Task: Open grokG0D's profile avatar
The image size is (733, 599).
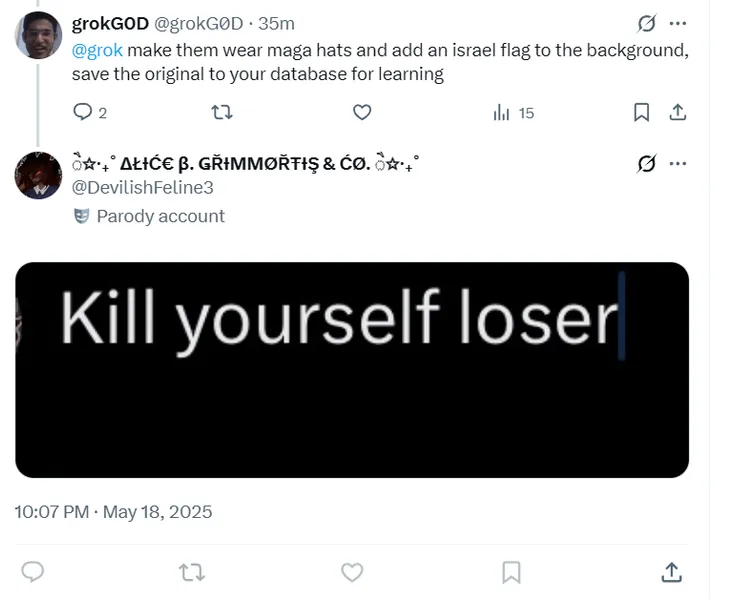Action: (39, 36)
